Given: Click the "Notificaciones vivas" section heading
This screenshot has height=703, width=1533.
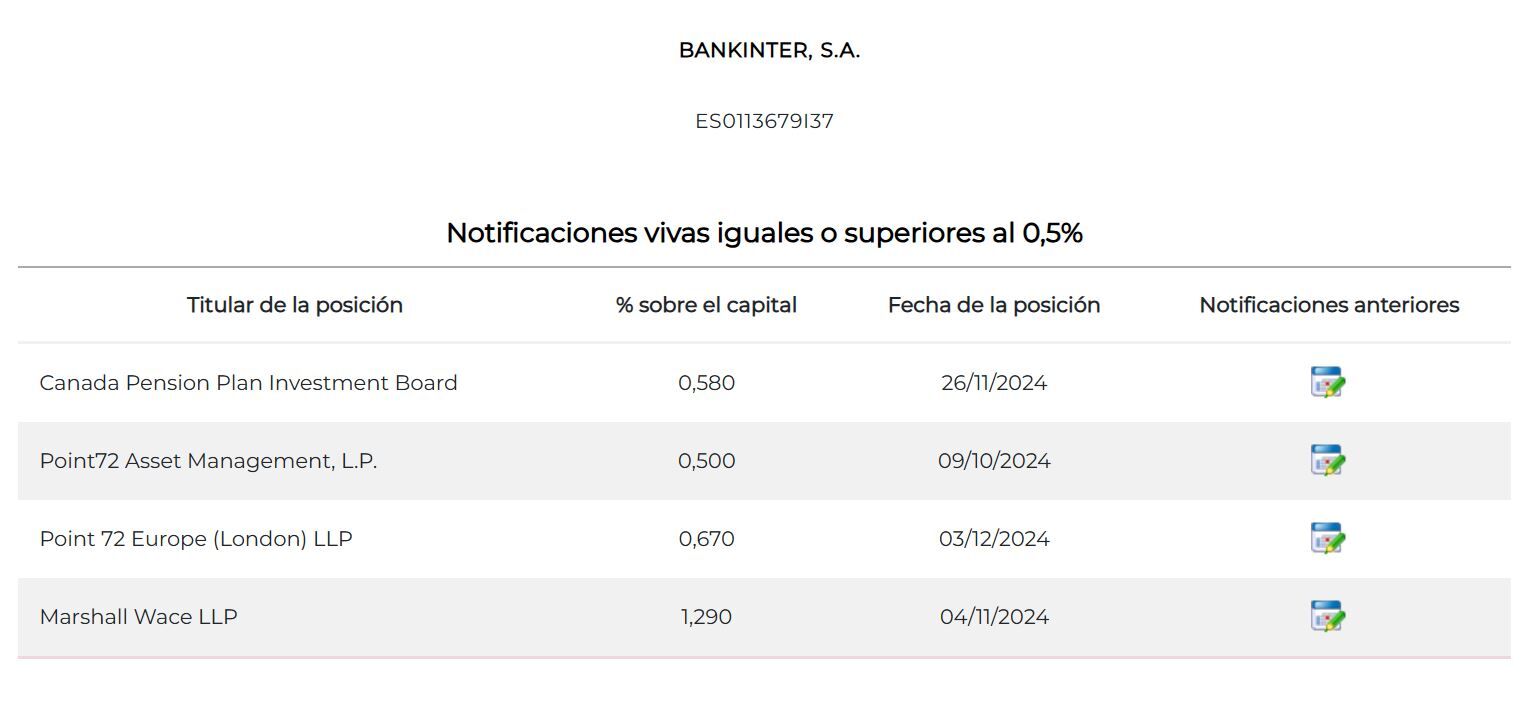Looking at the screenshot, I should pyautogui.click(x=764, y=233).
